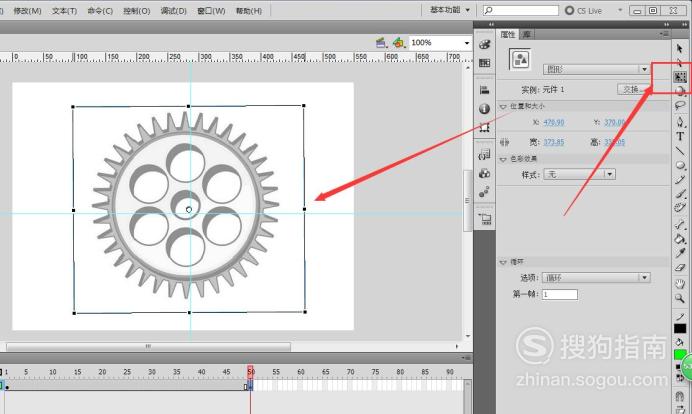Switch to the 属性 tab

click(508, 34)
